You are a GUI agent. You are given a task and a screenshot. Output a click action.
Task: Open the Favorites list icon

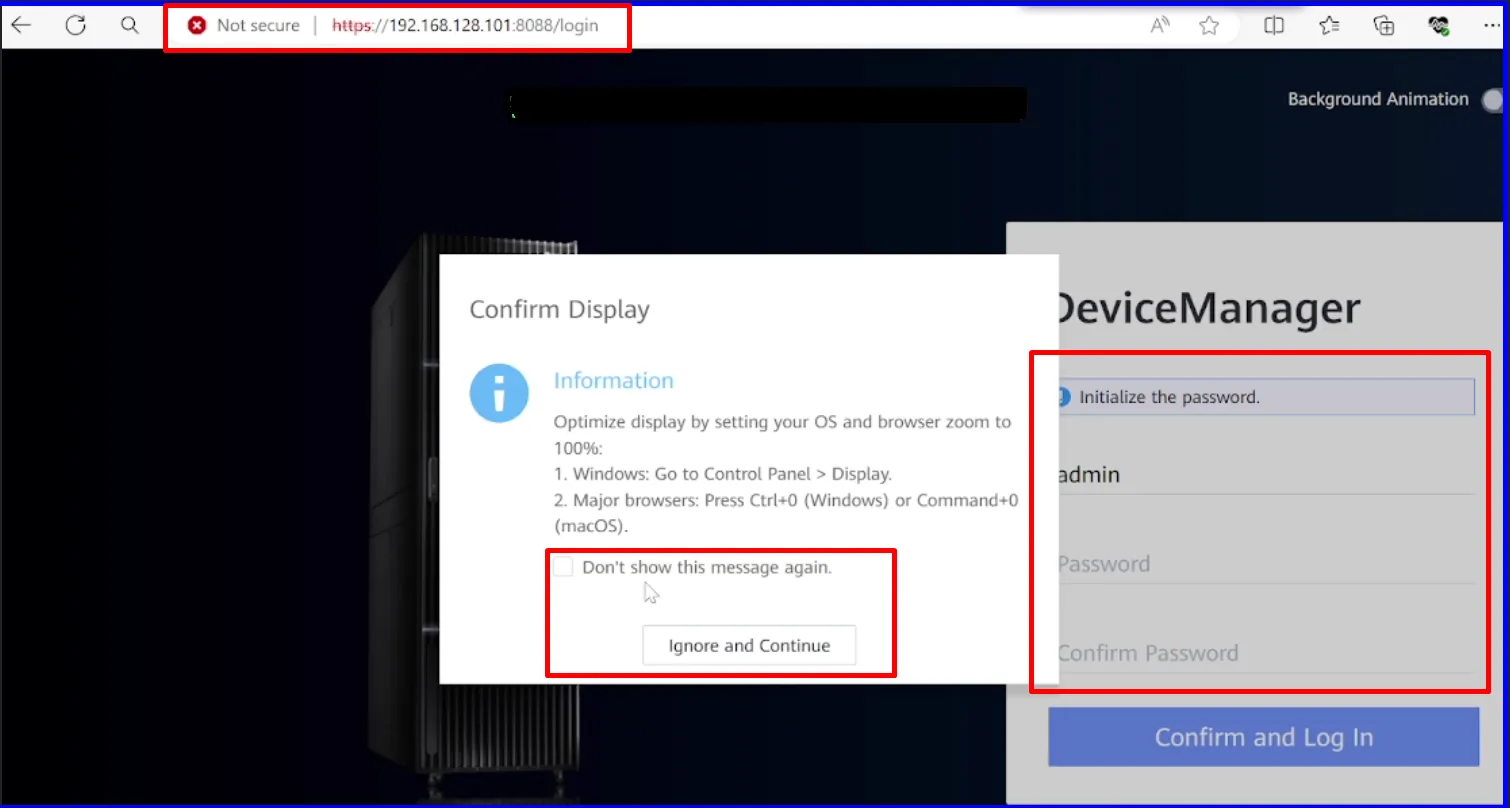click(1329, 26)
